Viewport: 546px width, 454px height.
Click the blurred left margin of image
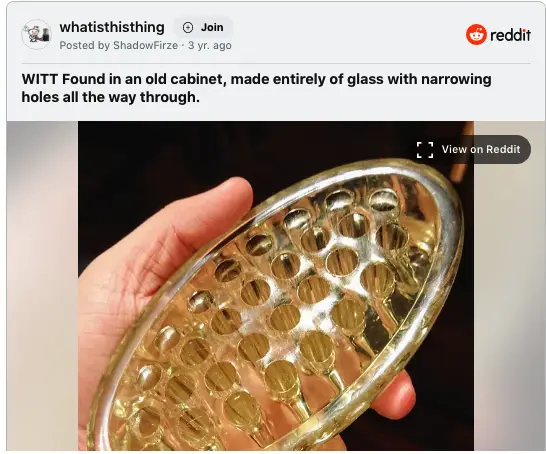[42, 285]
